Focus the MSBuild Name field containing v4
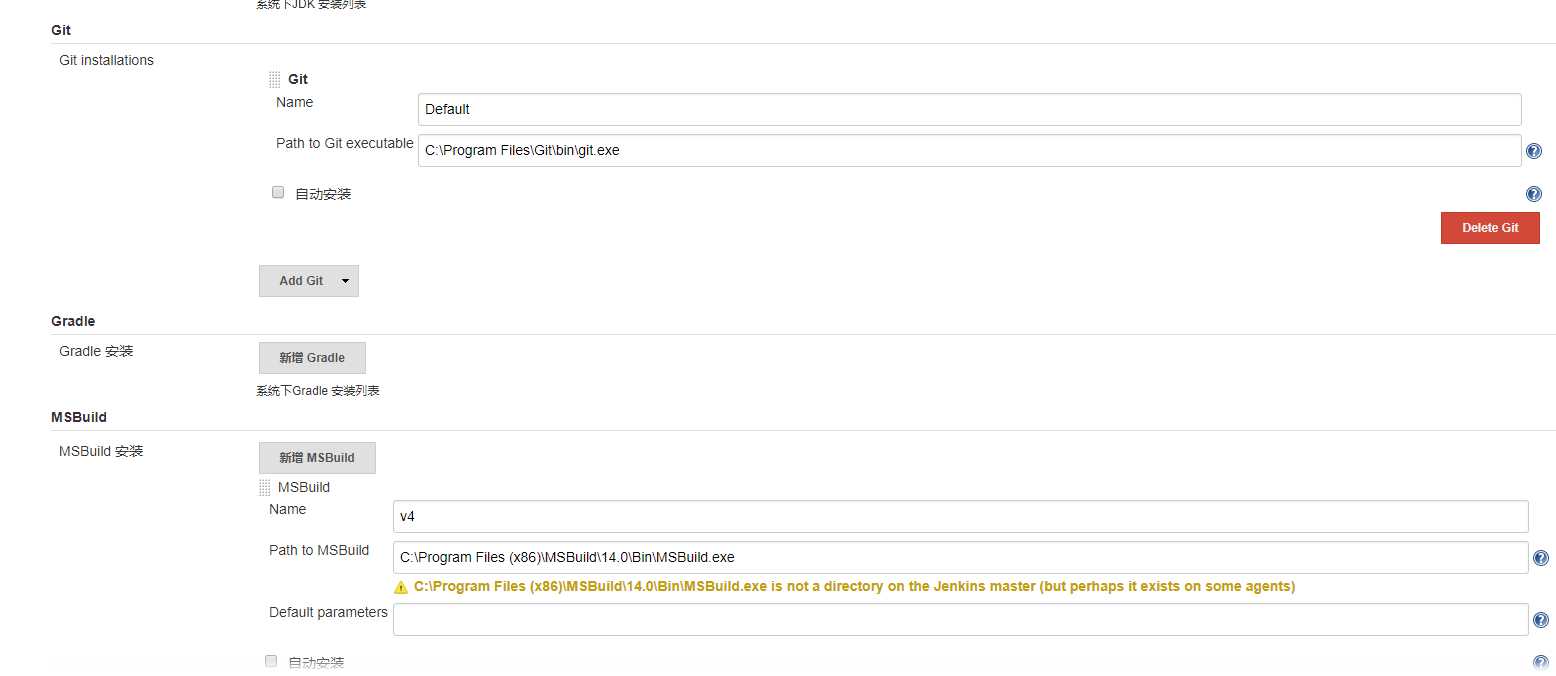Viewport: 1556px width, 676px height. click(961, 516)
